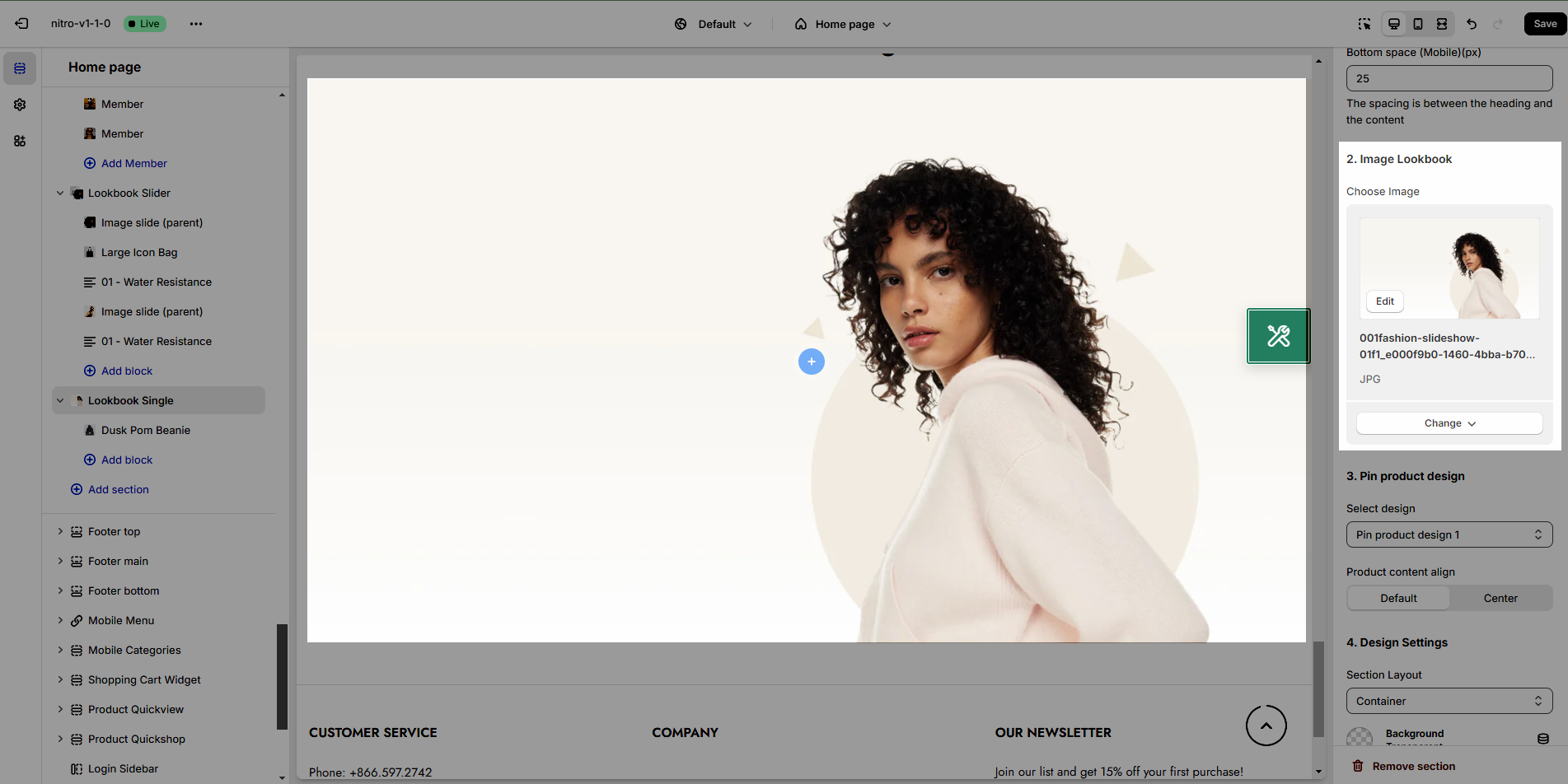Image resolution: width=1568 pixels, height=784 pixels.
Task: Exit the theme editor via back icon
Action: (x=21, y=24)
